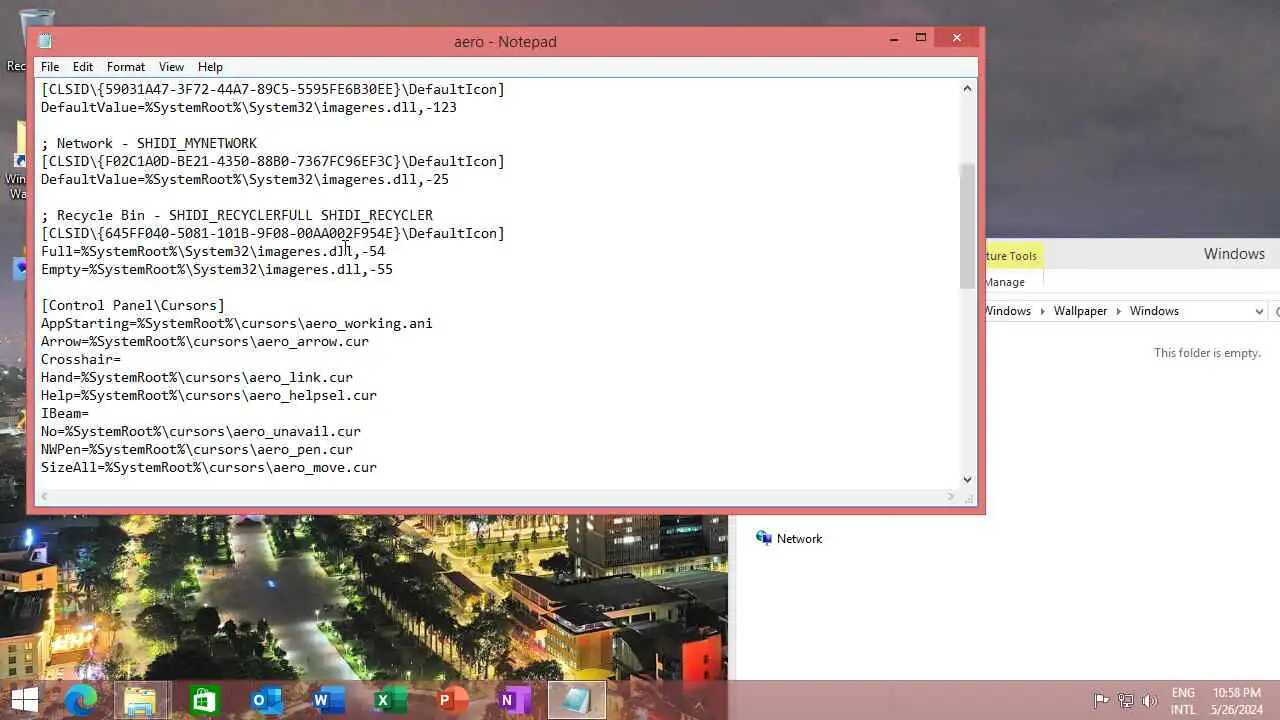The height and width of the screenshot is (720, 1280).
Task: Click the '[Control Panel\Cursors]' section header
Action: 133,305
